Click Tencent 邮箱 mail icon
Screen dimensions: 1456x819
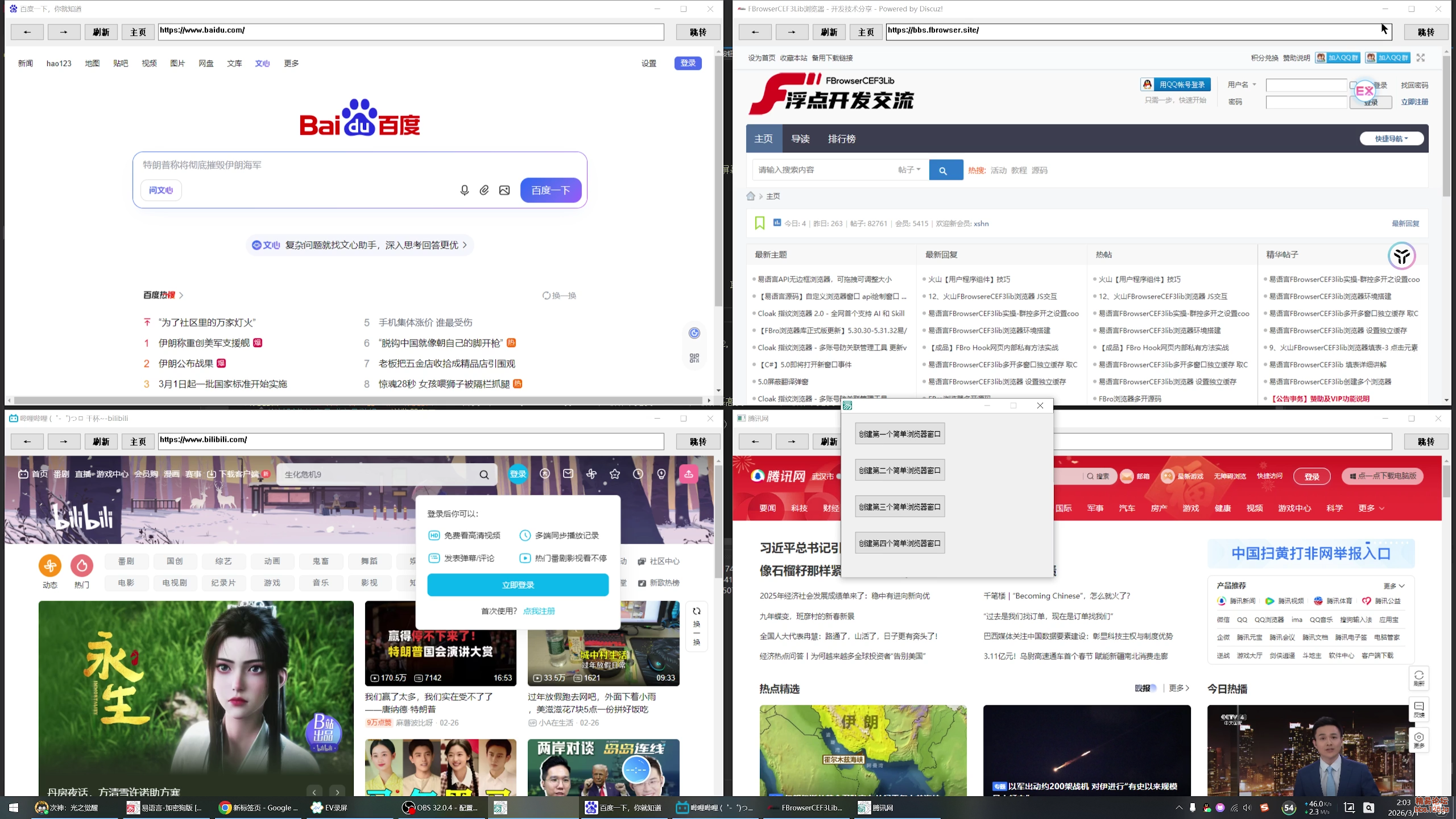(1127, 476)
